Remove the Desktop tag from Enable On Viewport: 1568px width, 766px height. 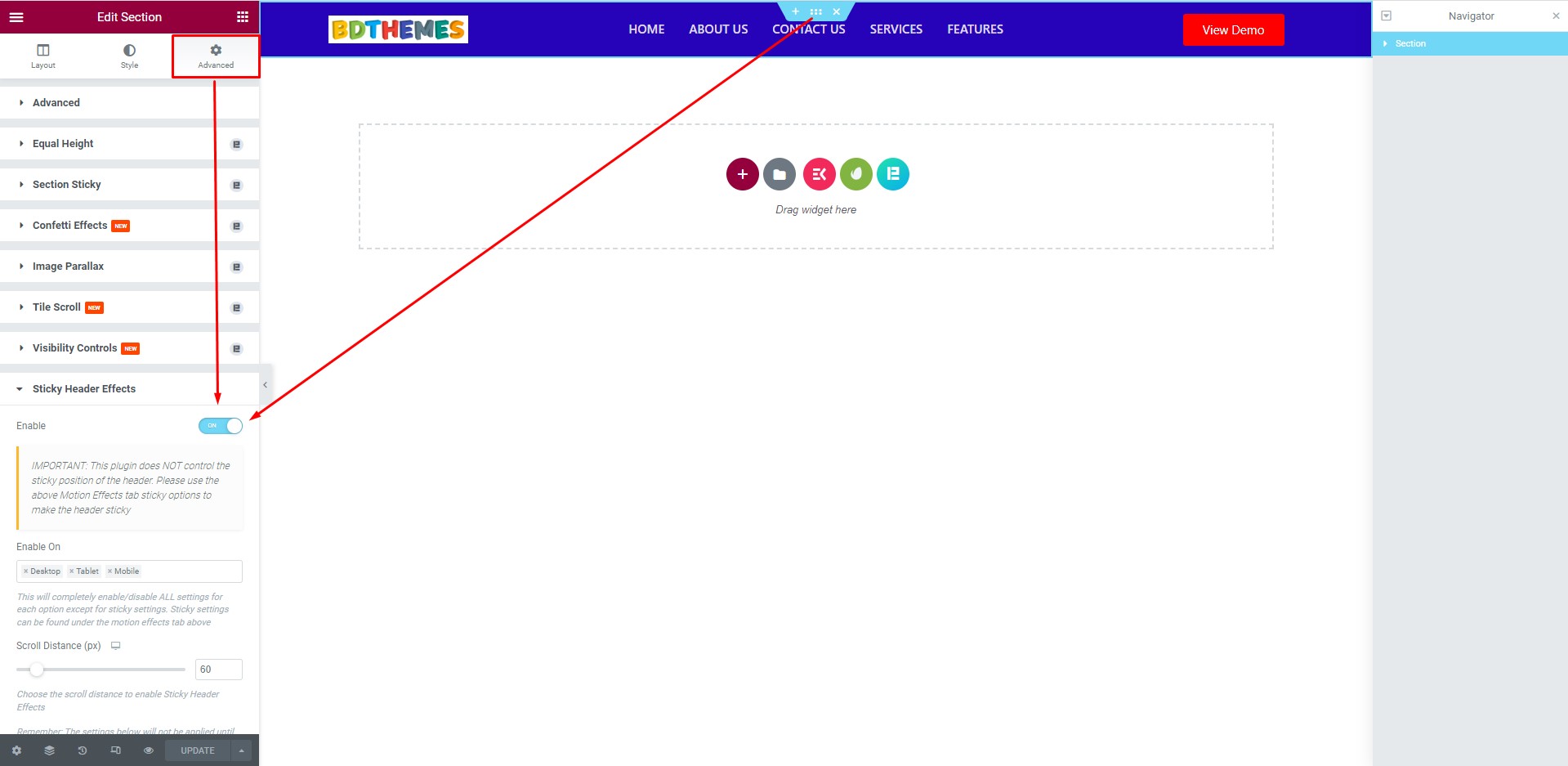point(26,571)
